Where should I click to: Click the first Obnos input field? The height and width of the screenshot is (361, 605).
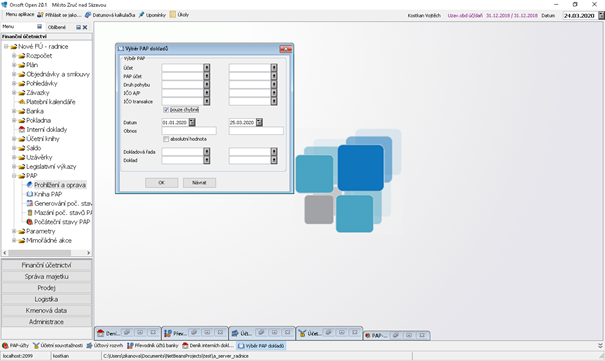coord(189,131)
